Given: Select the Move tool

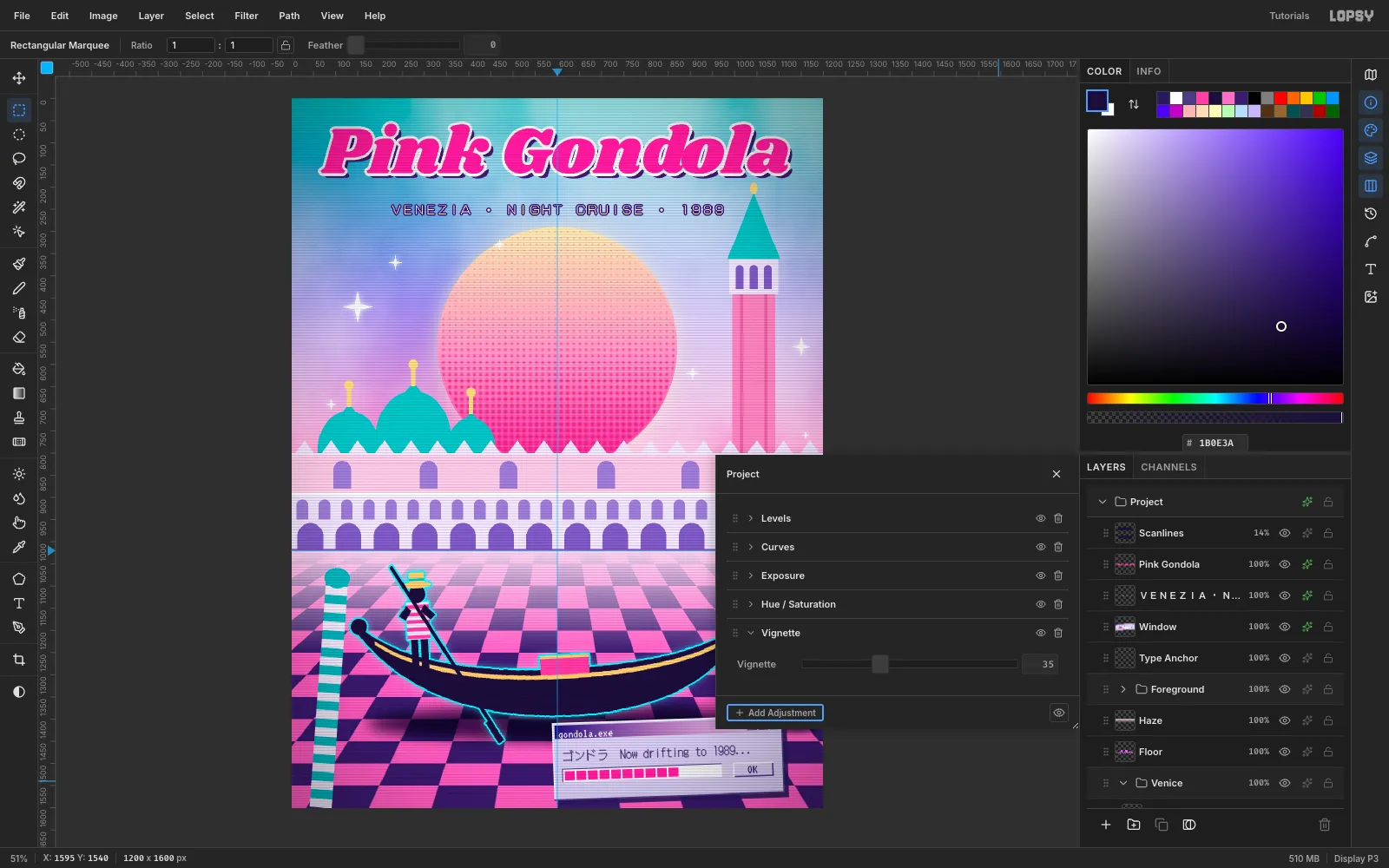Looking at the screenshot, I should coord(19,78).
